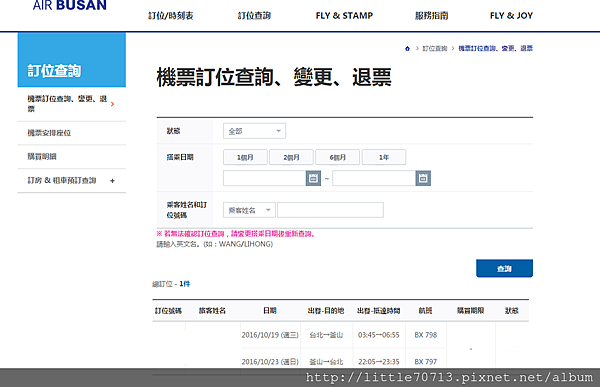Open the 訂位/時刻表 menu

coord(171,16)
